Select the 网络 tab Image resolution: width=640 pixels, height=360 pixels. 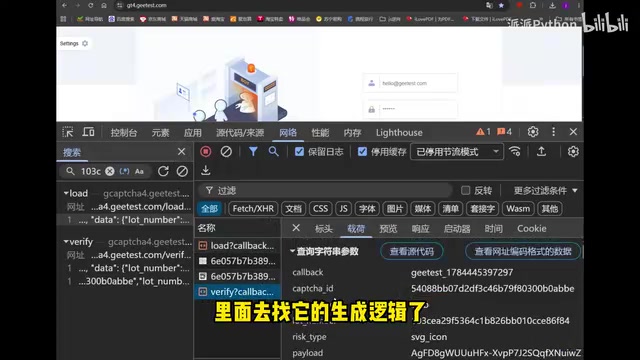click(x=288, y=133)
